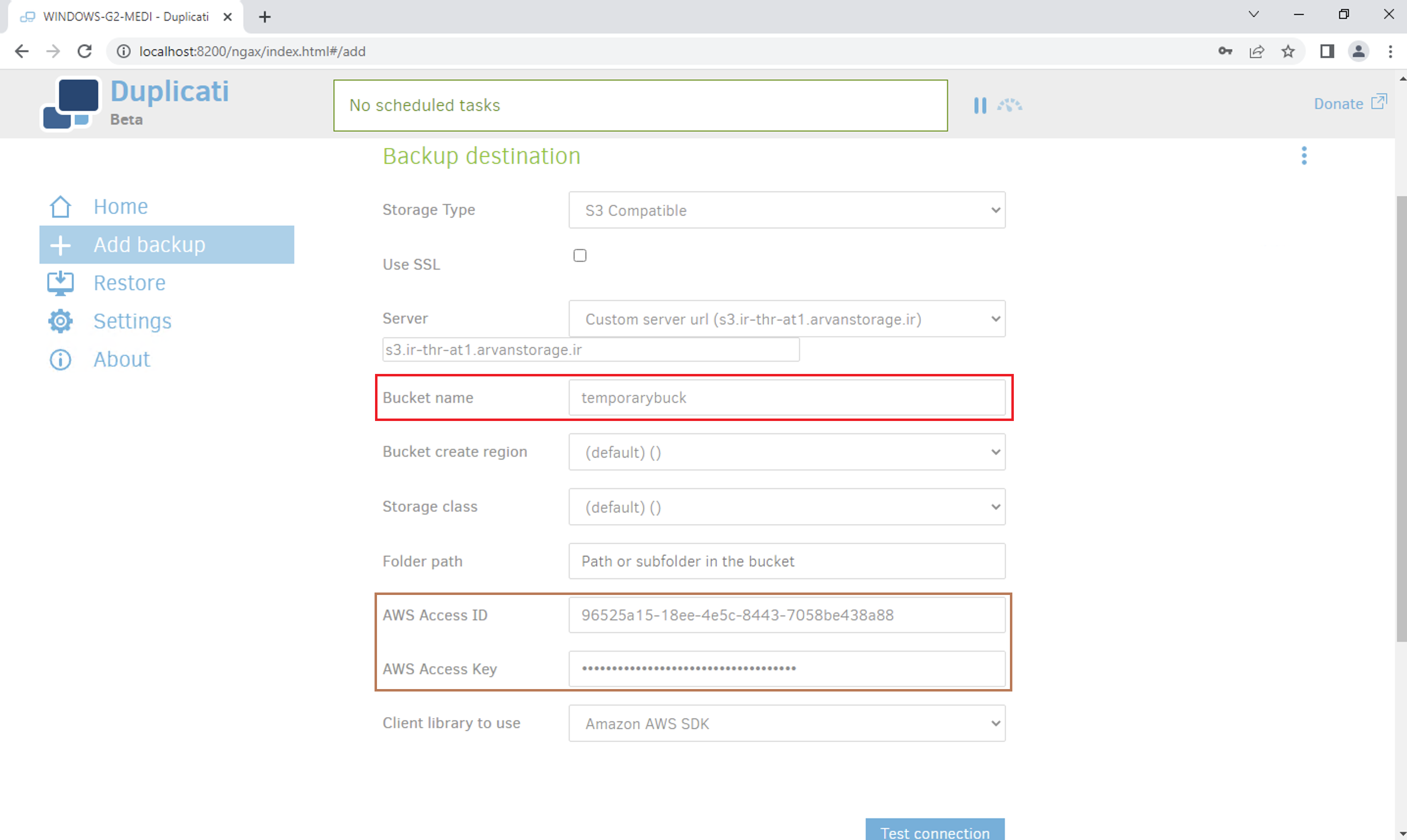Click the throttle speed gauge icon

coord(1009,105)
